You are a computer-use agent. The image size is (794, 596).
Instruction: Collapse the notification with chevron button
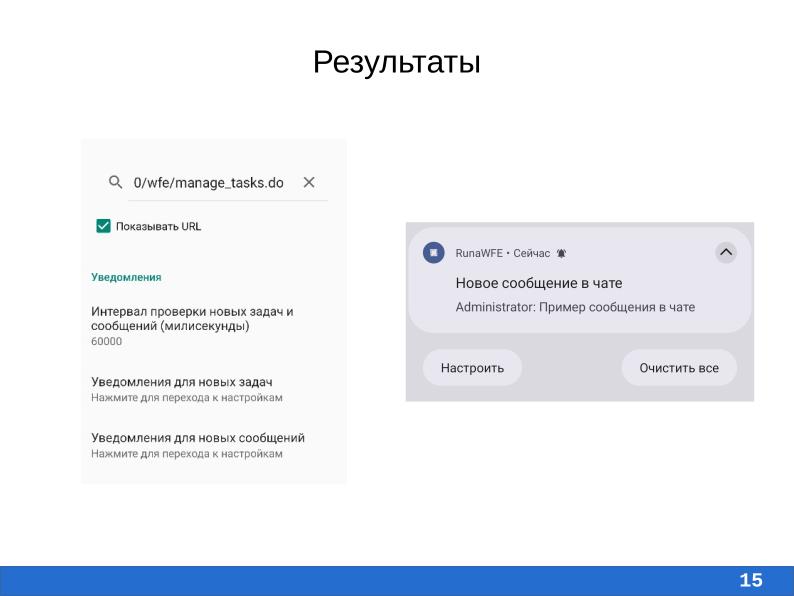point(726,252)
